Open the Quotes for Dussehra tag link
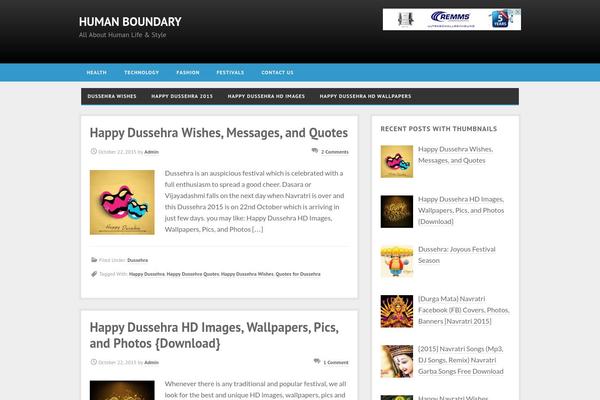The height and width of the screenshot is (400, 600). click(x=298, y=274)
